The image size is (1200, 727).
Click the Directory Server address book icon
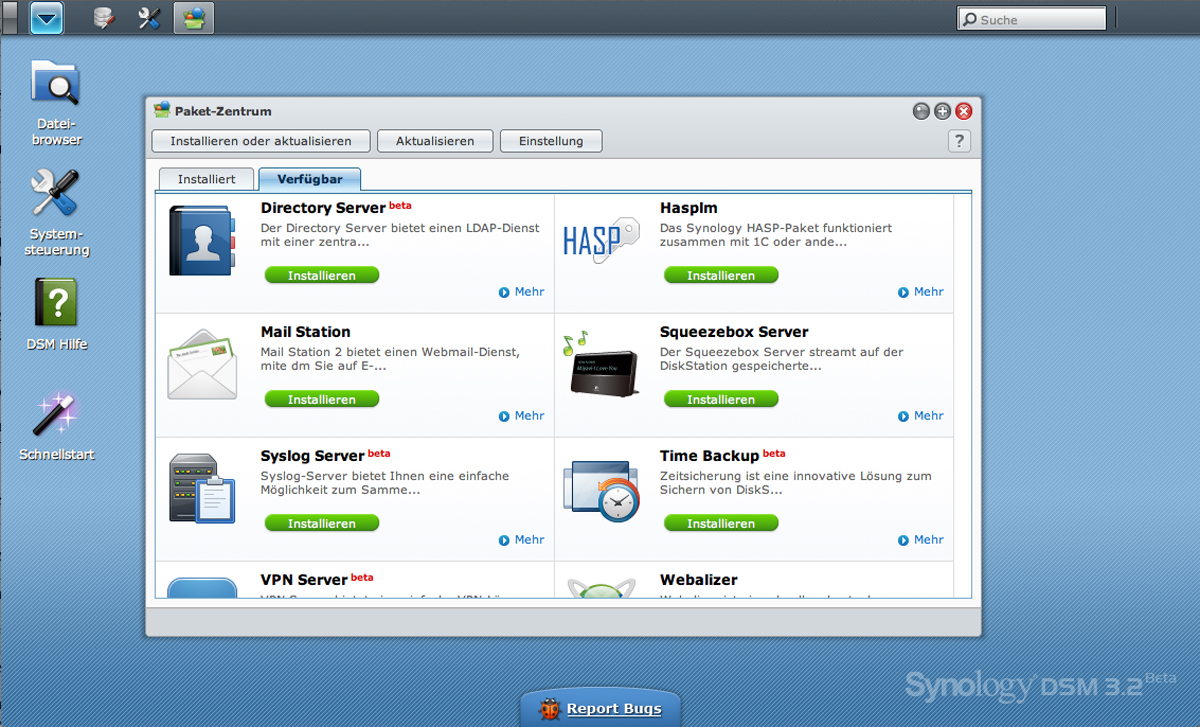pos(202,240)
